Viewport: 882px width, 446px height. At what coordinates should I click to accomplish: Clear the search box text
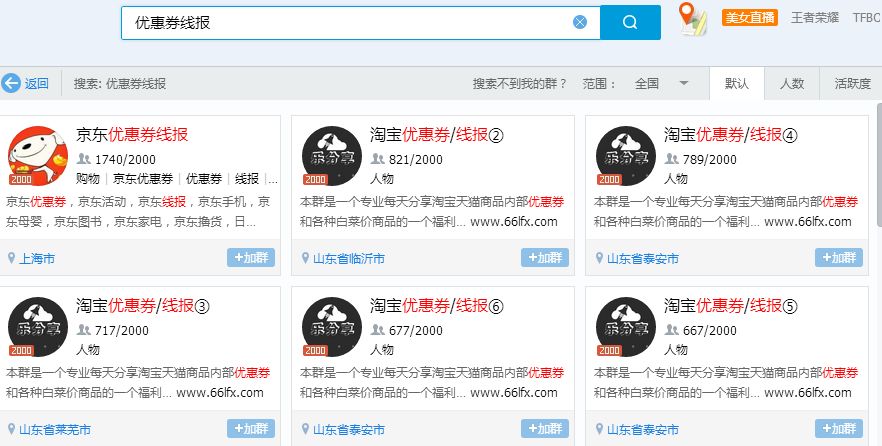580,22
